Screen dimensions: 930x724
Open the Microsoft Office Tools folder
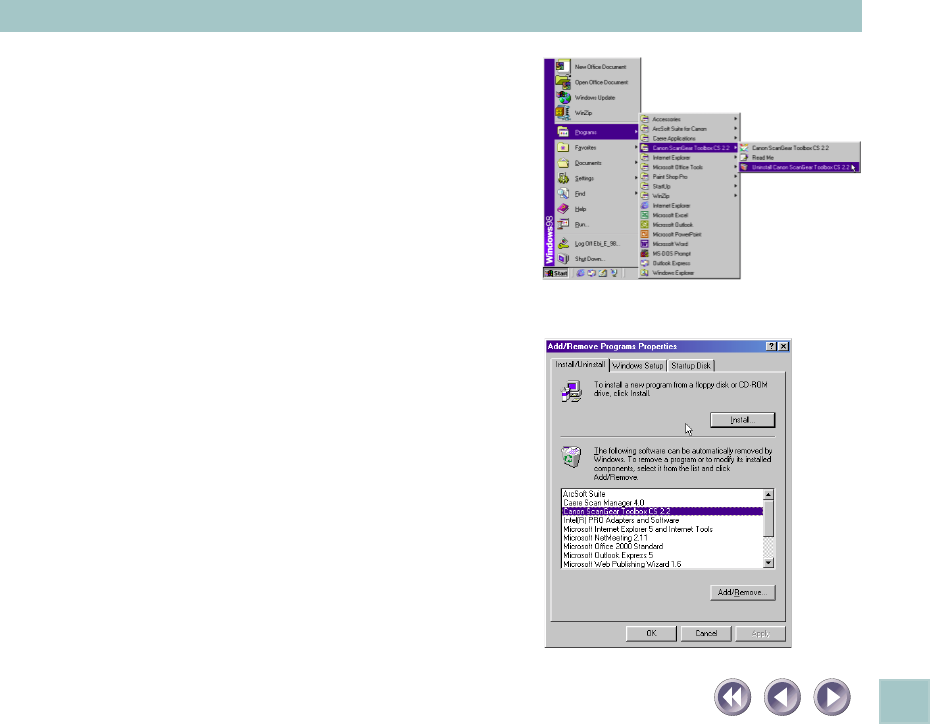tap(689, 167)
